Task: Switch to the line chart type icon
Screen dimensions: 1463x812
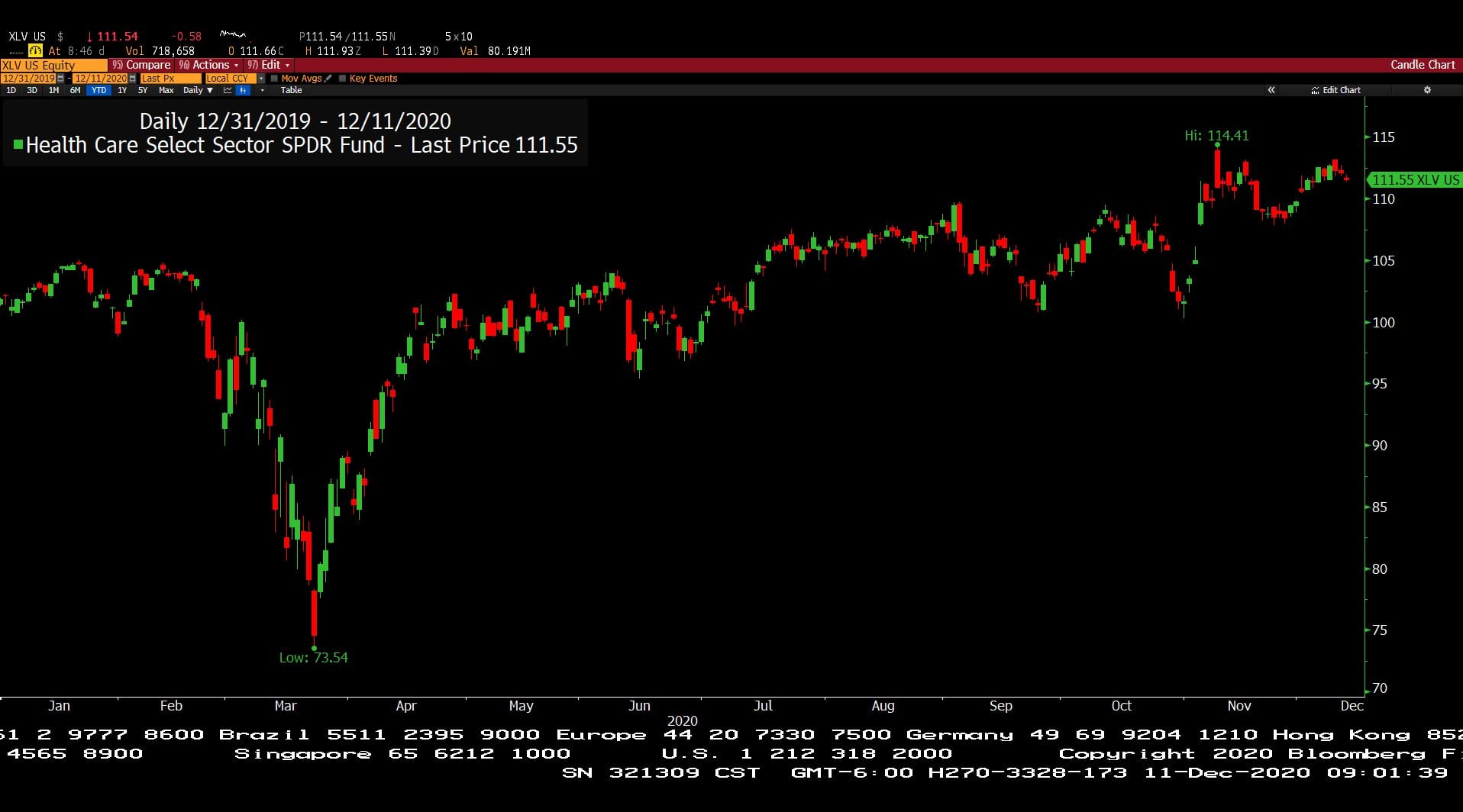Action: coord(228,90)
